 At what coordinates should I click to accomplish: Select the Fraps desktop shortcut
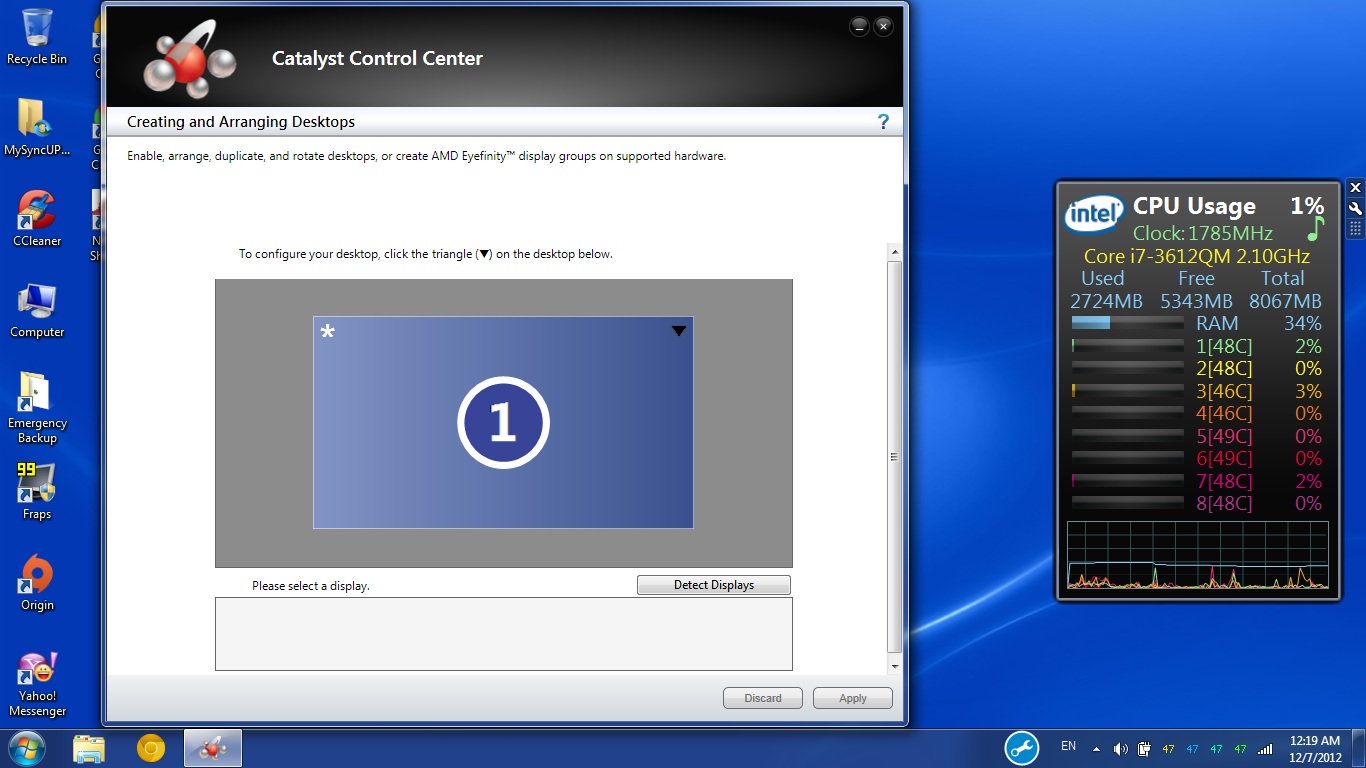point(37,491)
